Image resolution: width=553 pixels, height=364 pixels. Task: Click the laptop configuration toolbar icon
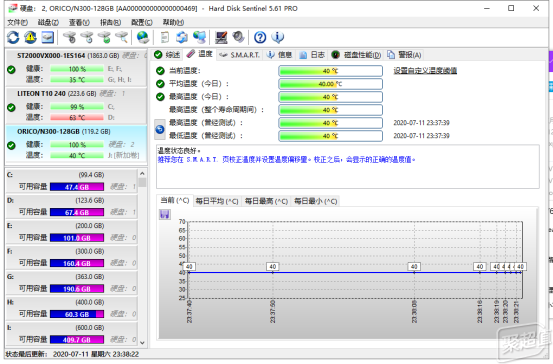click(x=221, y=37)
